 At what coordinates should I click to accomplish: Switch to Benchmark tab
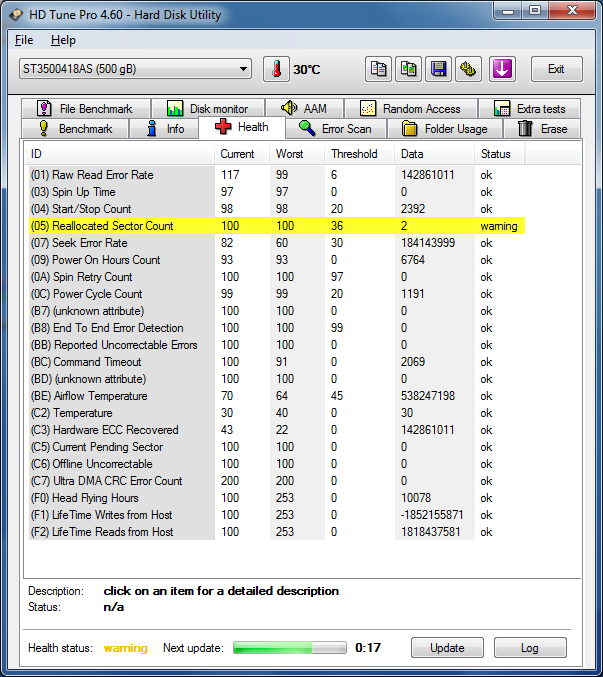75,129
